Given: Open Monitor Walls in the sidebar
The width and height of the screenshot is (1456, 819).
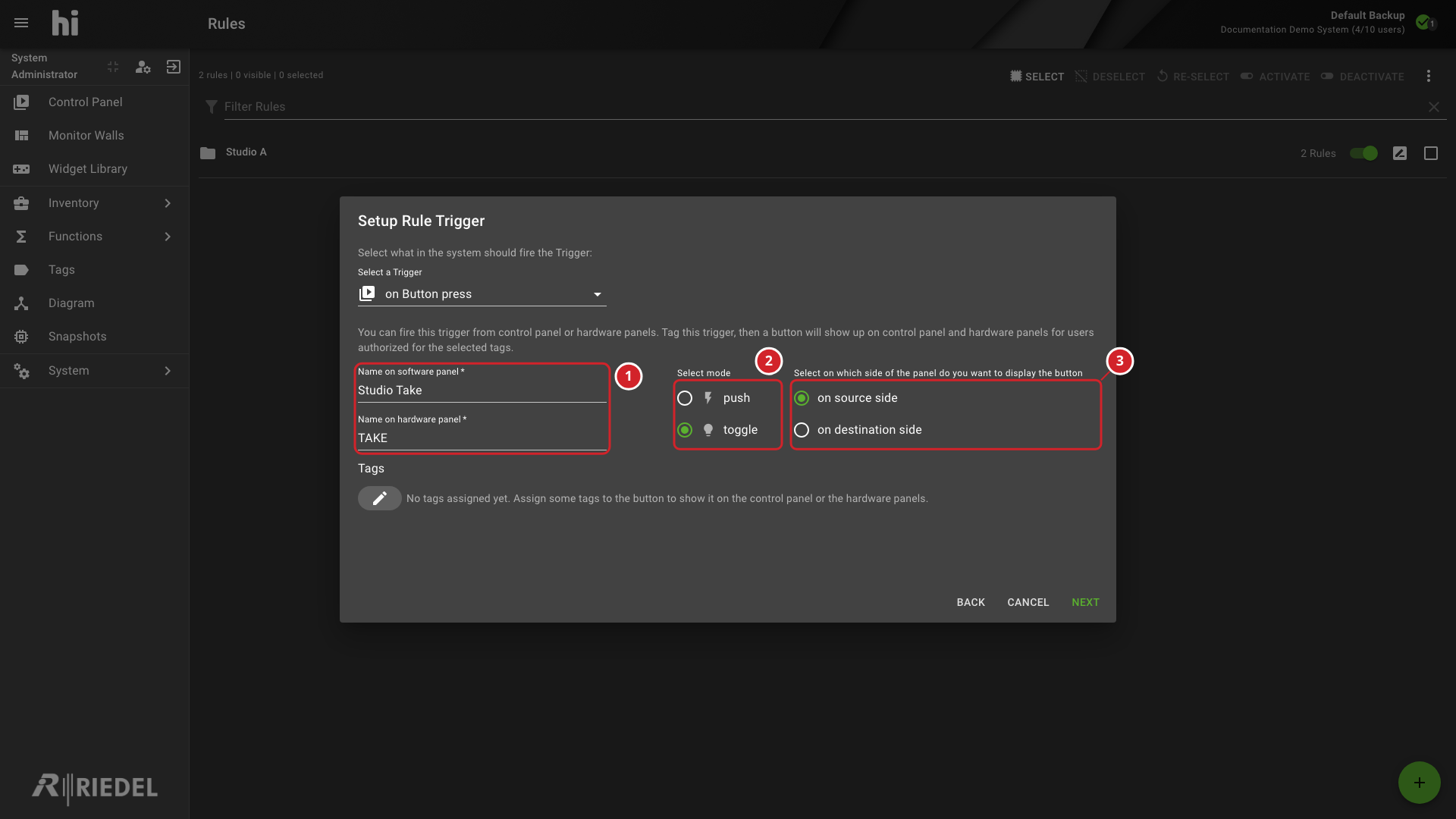Looking at the screenshot, I should tap(94, 136).
